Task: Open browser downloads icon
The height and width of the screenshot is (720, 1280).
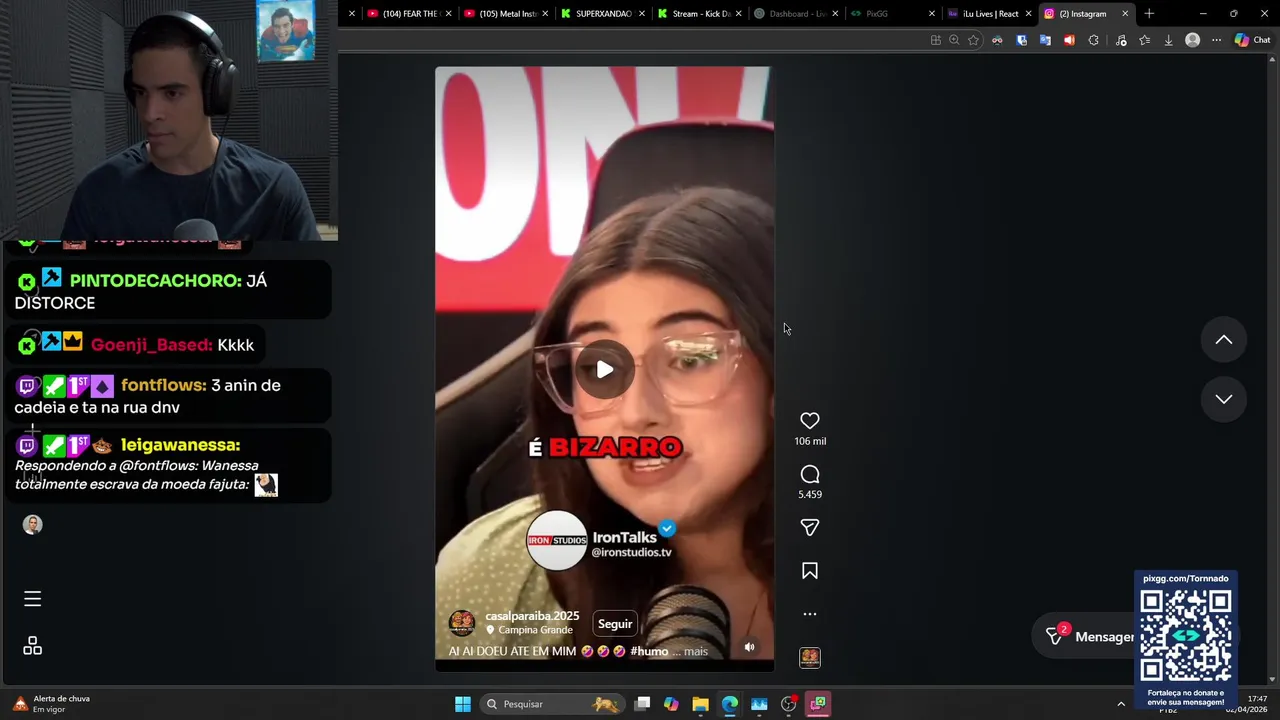Action: (x=1168, y=40)
